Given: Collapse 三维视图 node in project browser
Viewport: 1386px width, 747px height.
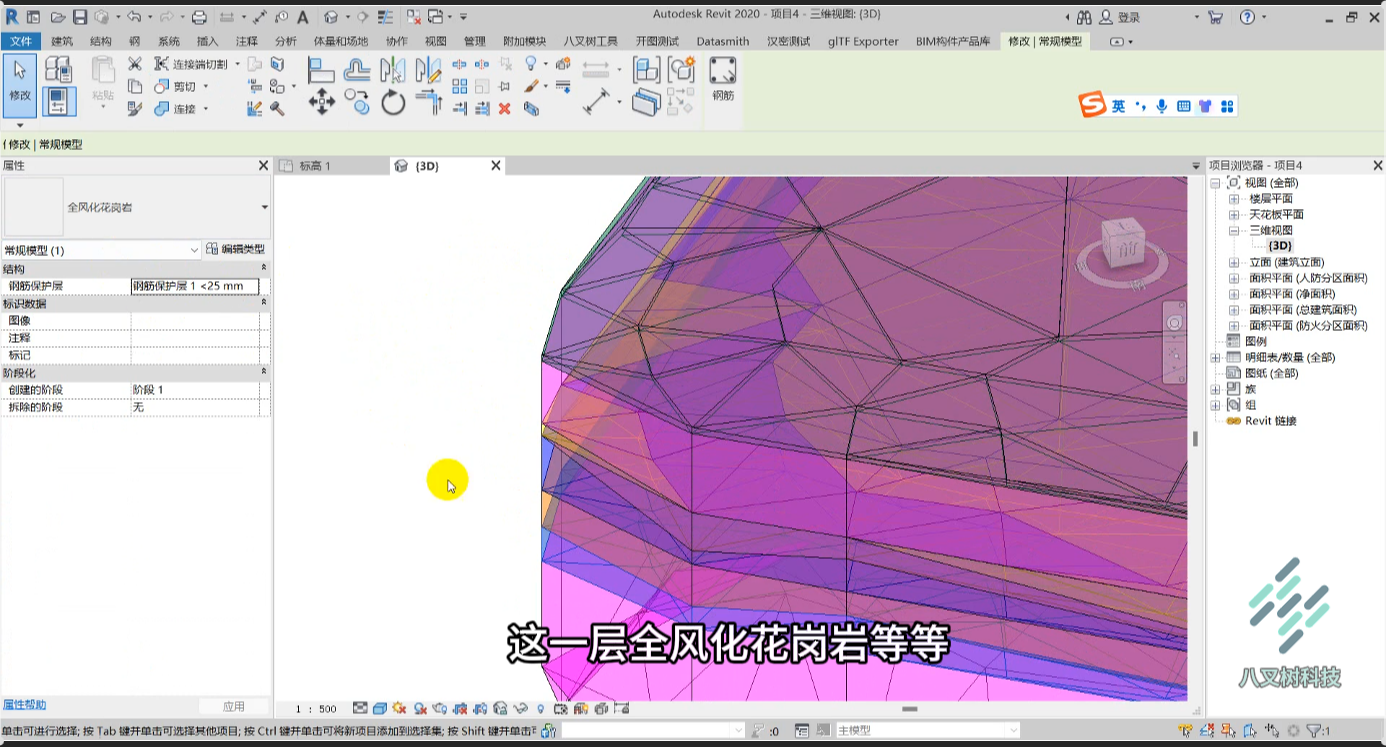Looking at the screenshot, I should [x=1234, y=230].
